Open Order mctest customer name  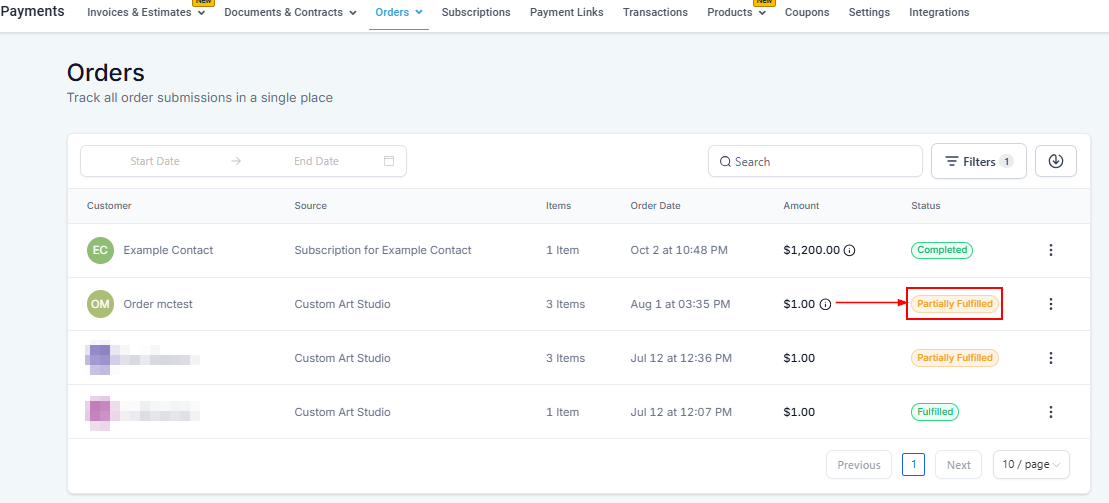158,304
